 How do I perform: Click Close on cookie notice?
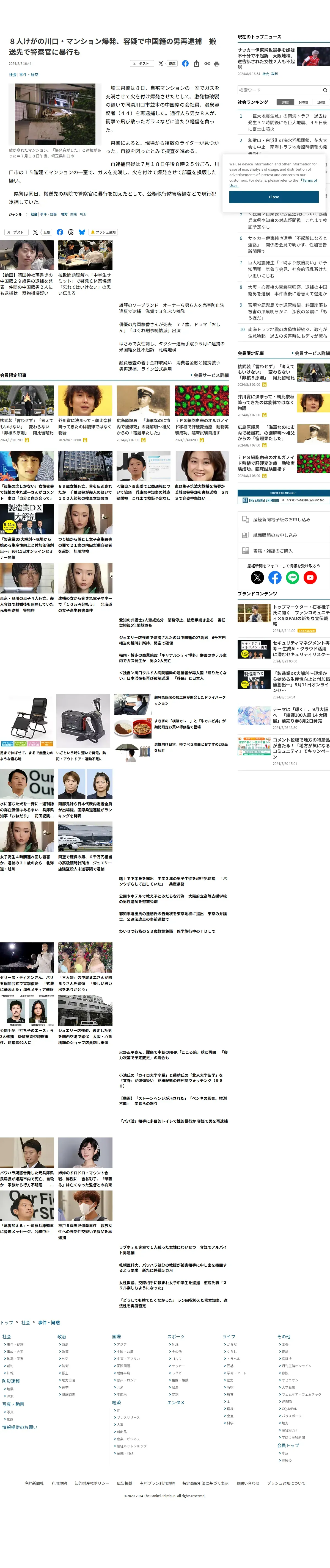pyautogui.click(x=274, y=197)
